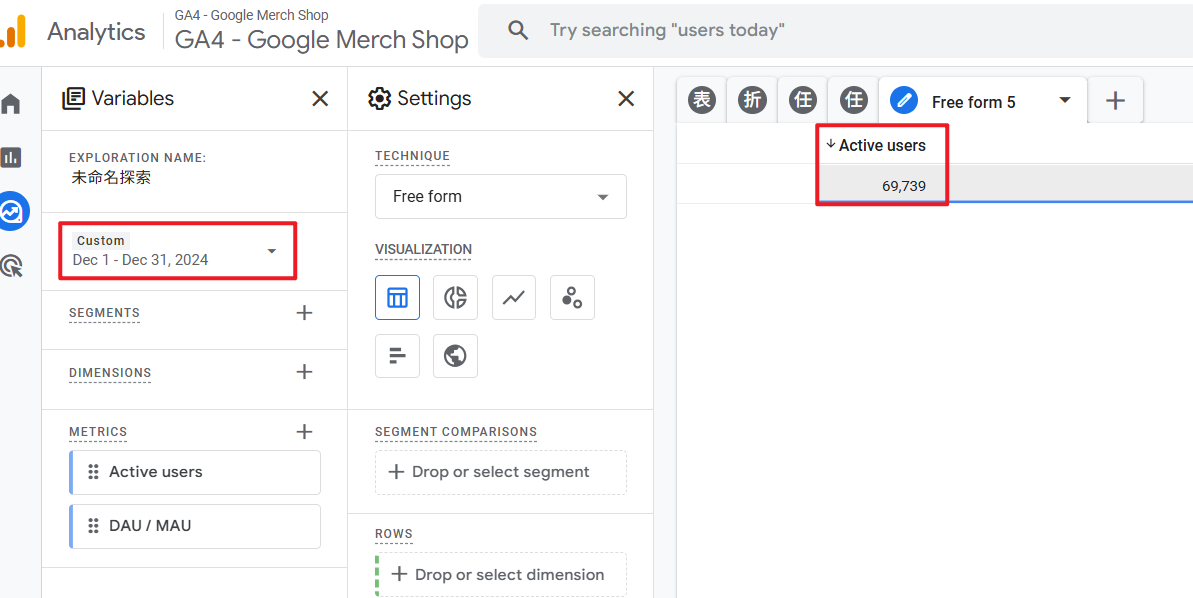Click the search field
The width and height of the screenshot is (1193, 598).
click(835, 30)
